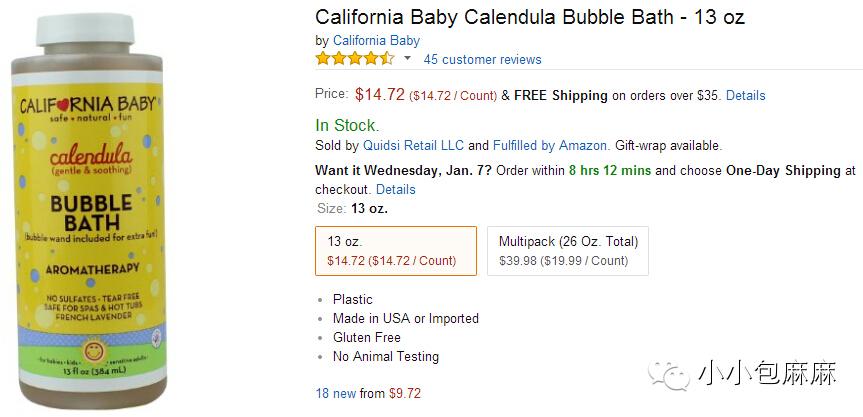Expand the rating breakdown dropdown arrow
Image resolution: width=863 pixels, height=417 pixels.
coord(408,59)
